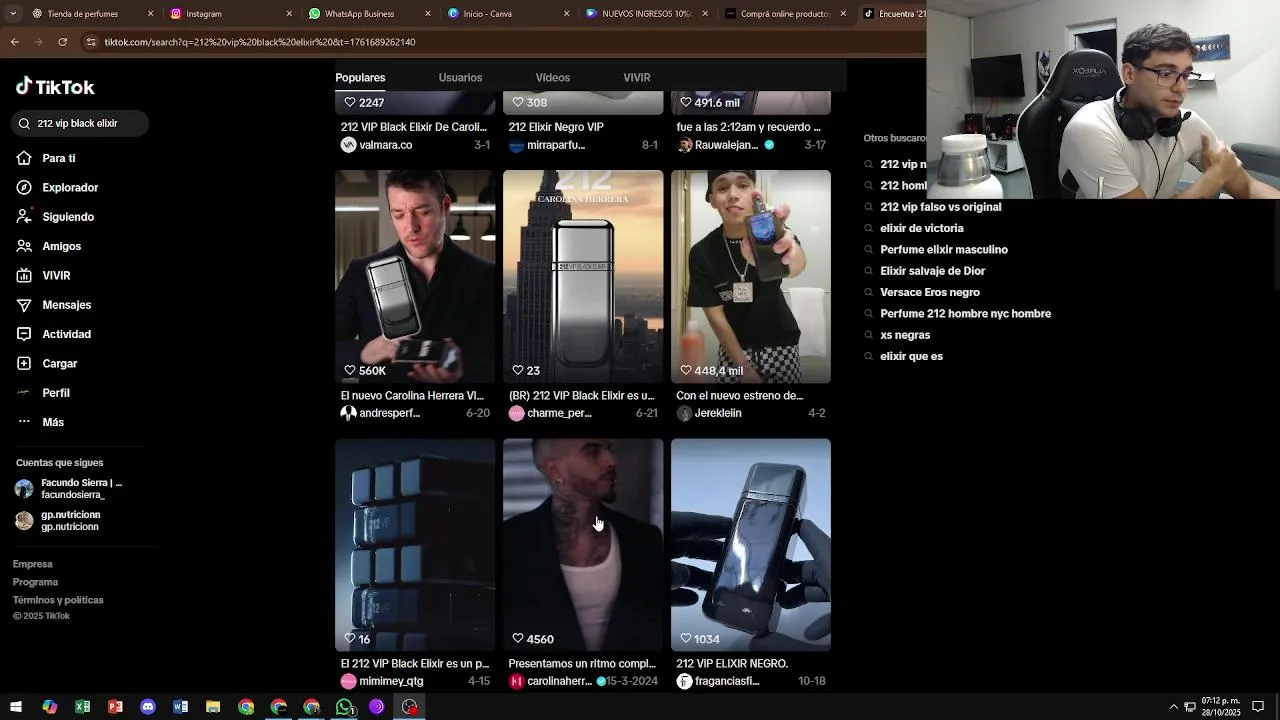Image resolution: width=1280 pixels, height=720 pixels.
Task: Open Copilot from taskbar
Action: (x=49, y=707)
